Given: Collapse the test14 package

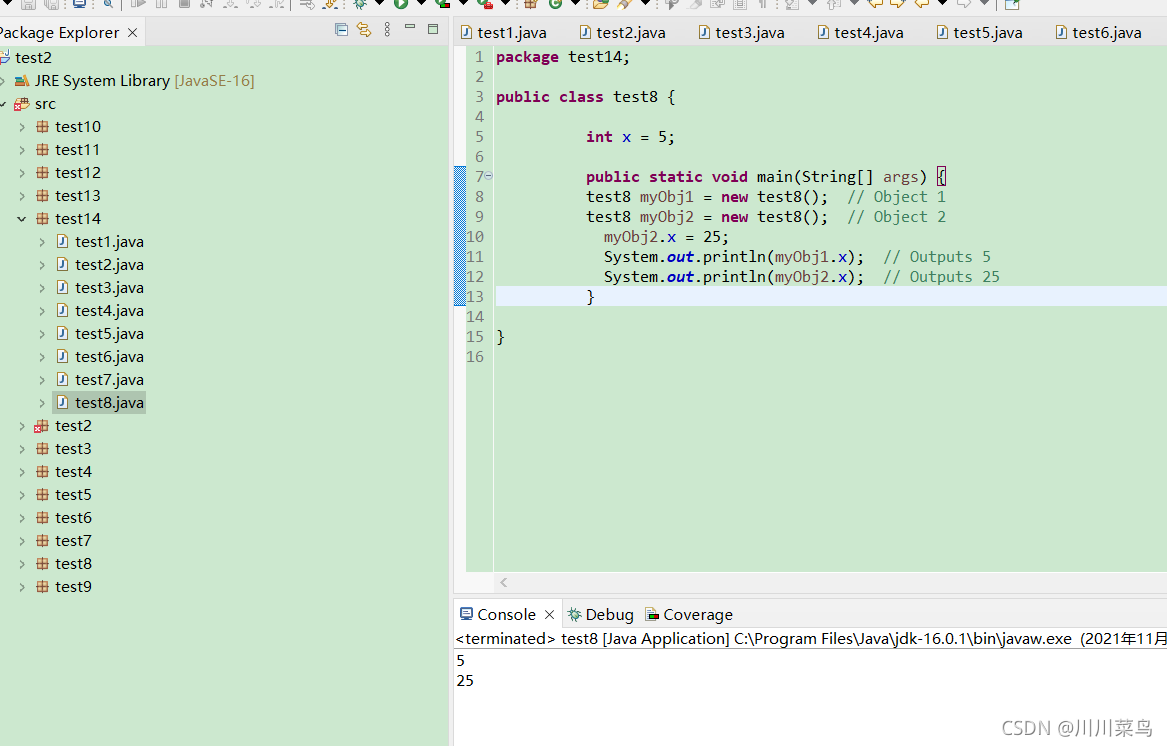Looking at the screenshot, I should 22,219.
